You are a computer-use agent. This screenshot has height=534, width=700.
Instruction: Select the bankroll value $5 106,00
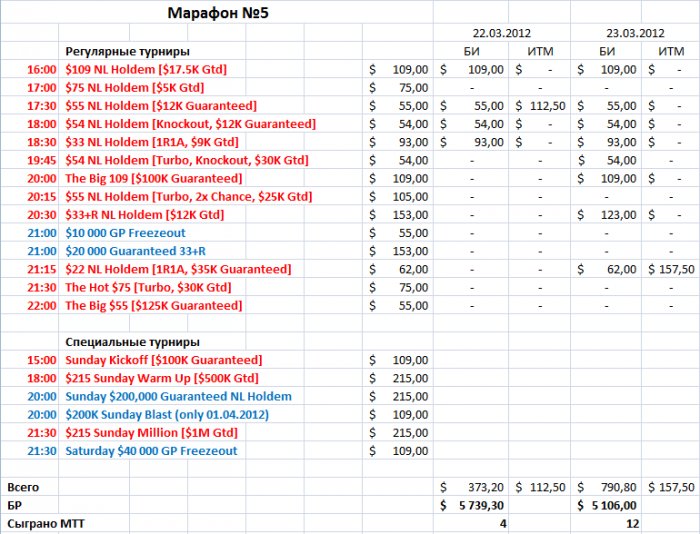click(607, 505)
